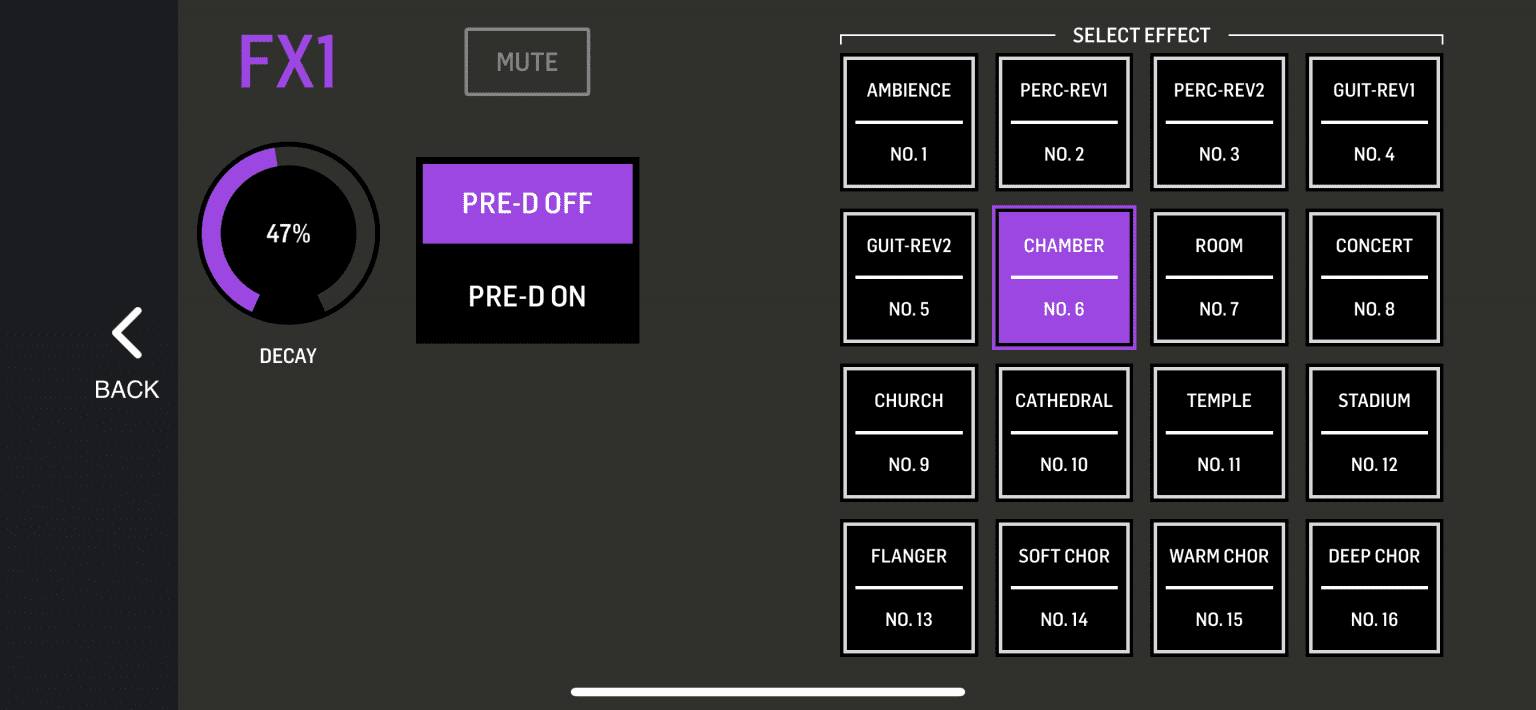Switch to the Room effect
Image resolution: width=1536 pixels, height=710 pixels.
(1219, 277)
